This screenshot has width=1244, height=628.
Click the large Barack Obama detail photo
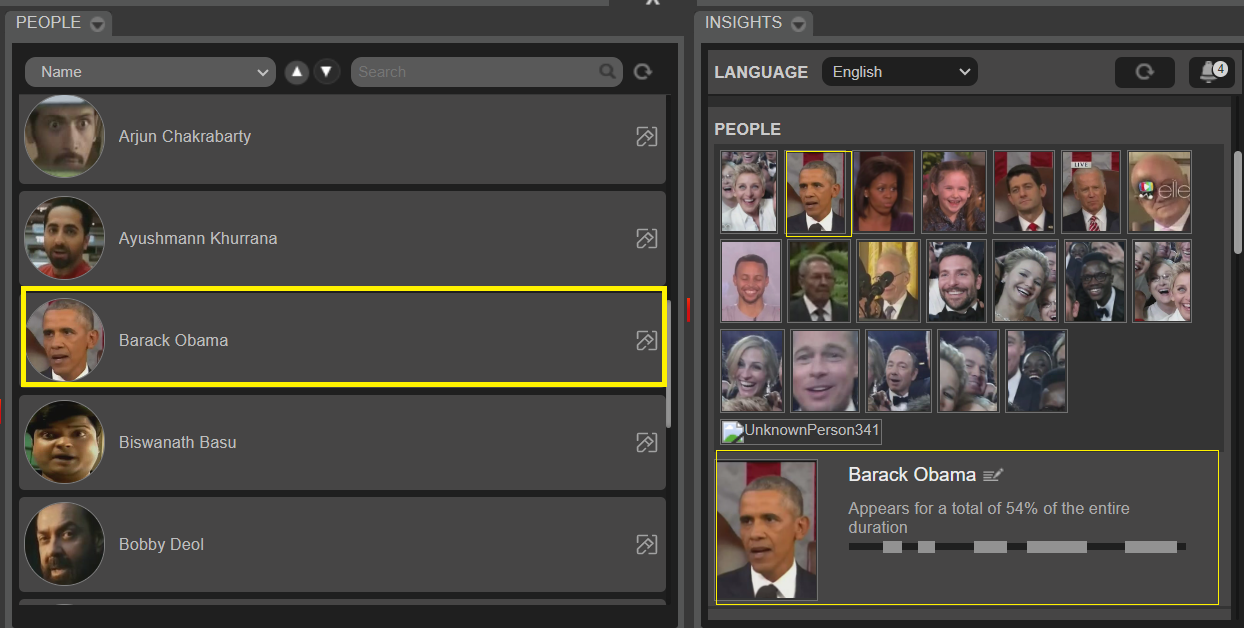[767, 529]
